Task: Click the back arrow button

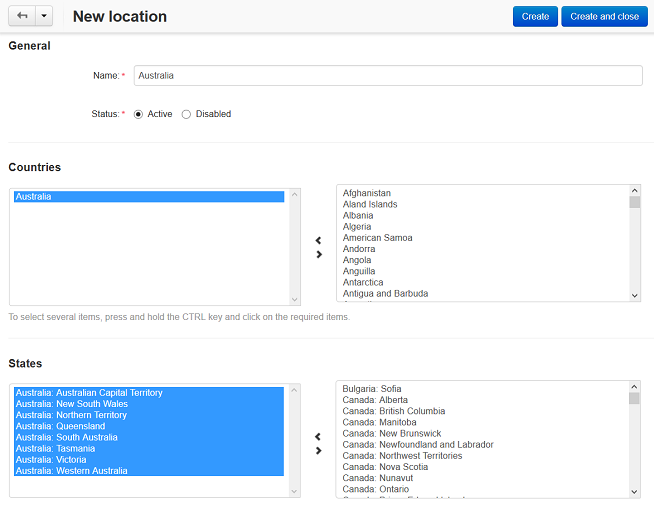Action: point(22,16)
